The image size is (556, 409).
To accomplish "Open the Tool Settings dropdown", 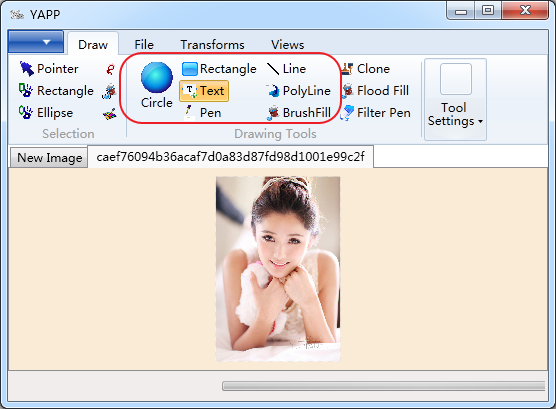I will tap(455, 99).
